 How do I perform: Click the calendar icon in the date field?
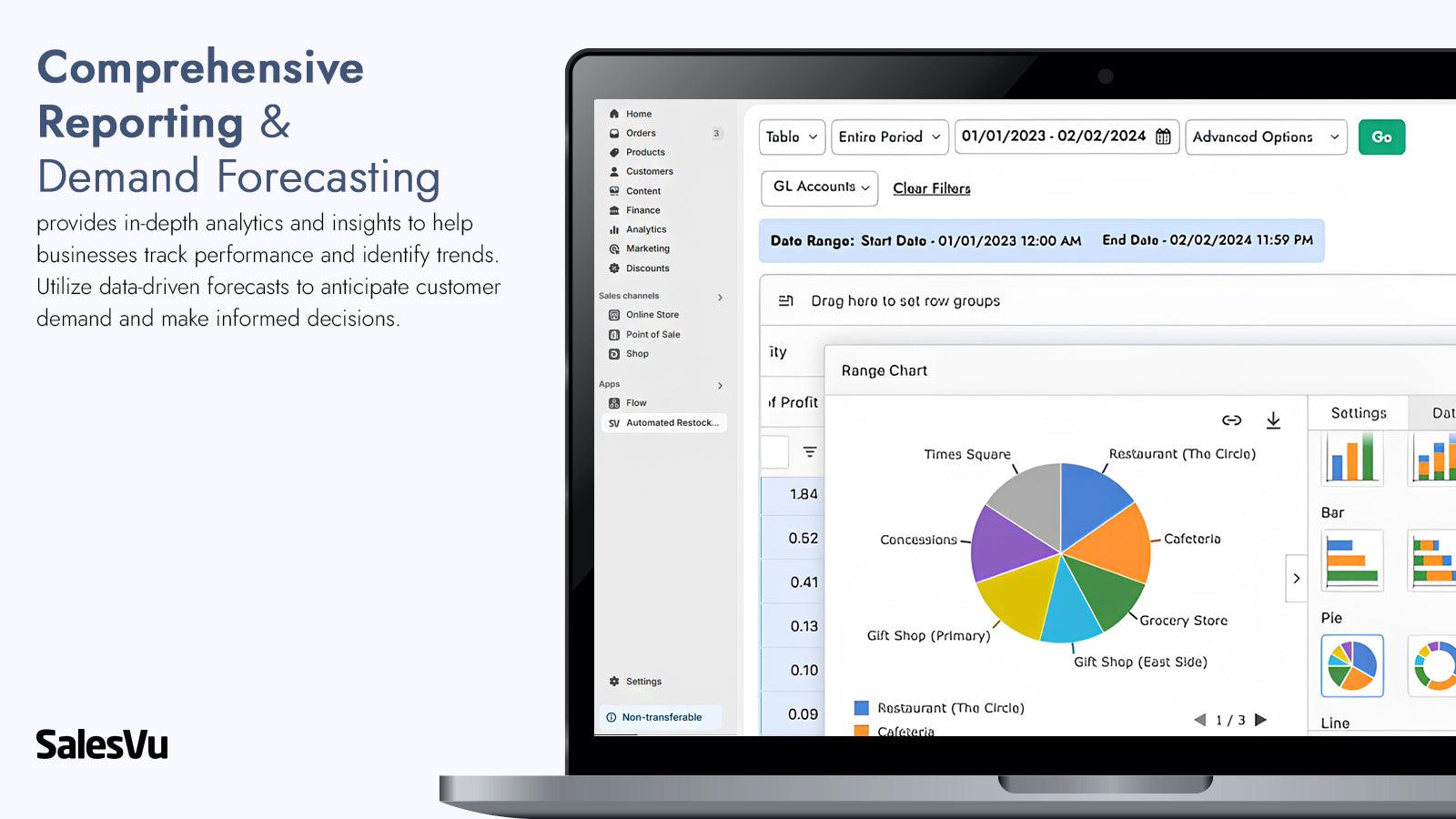1162,136
